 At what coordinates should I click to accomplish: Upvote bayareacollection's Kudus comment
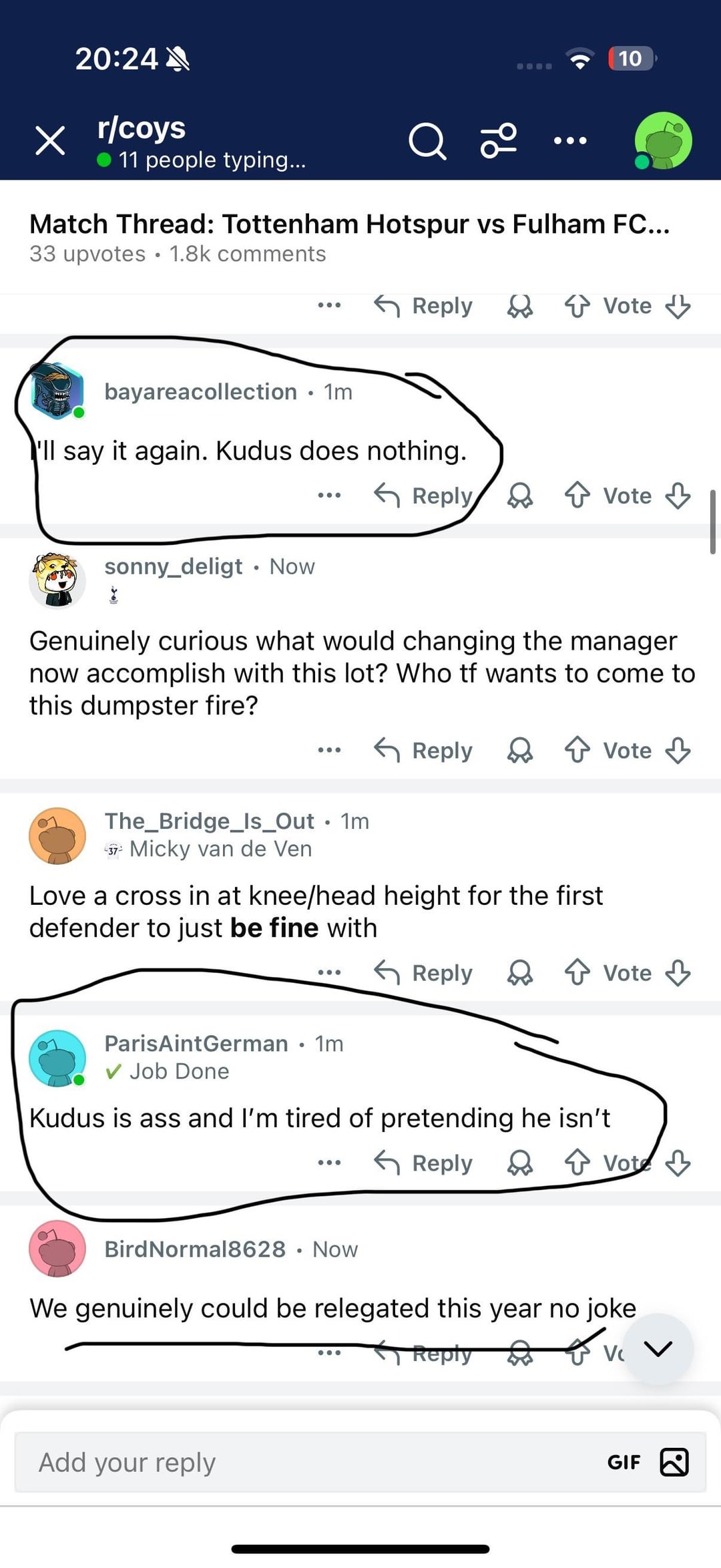577,496
